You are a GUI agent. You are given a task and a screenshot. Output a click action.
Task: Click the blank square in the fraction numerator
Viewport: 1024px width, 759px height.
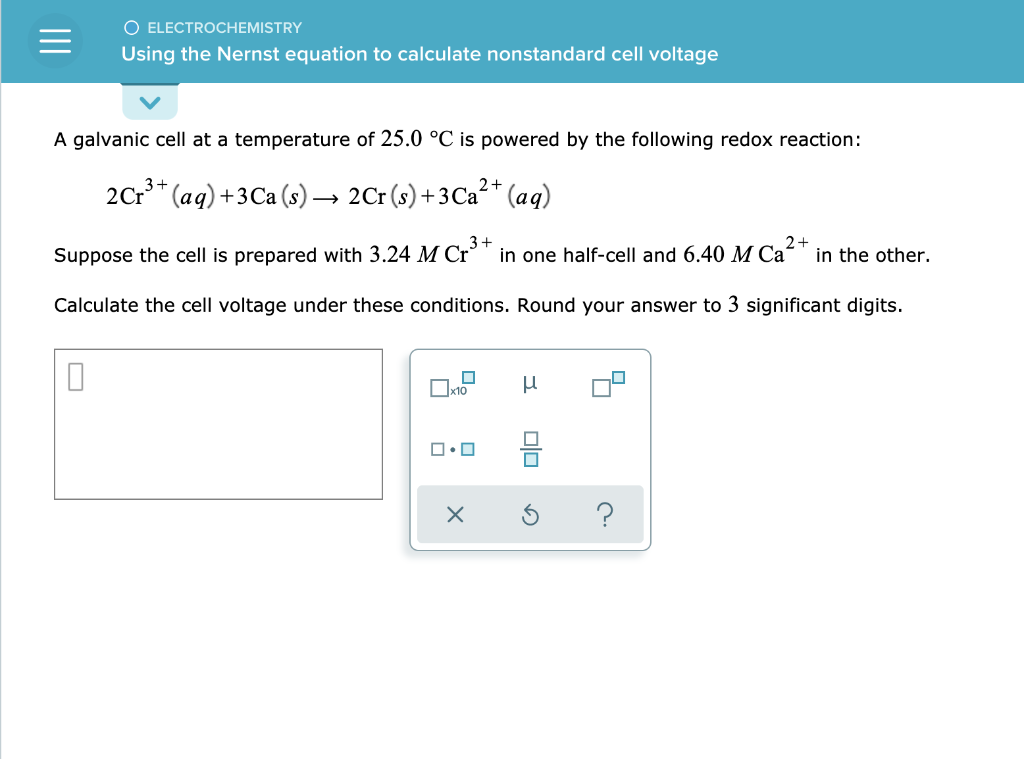click(x=532, y=438)
